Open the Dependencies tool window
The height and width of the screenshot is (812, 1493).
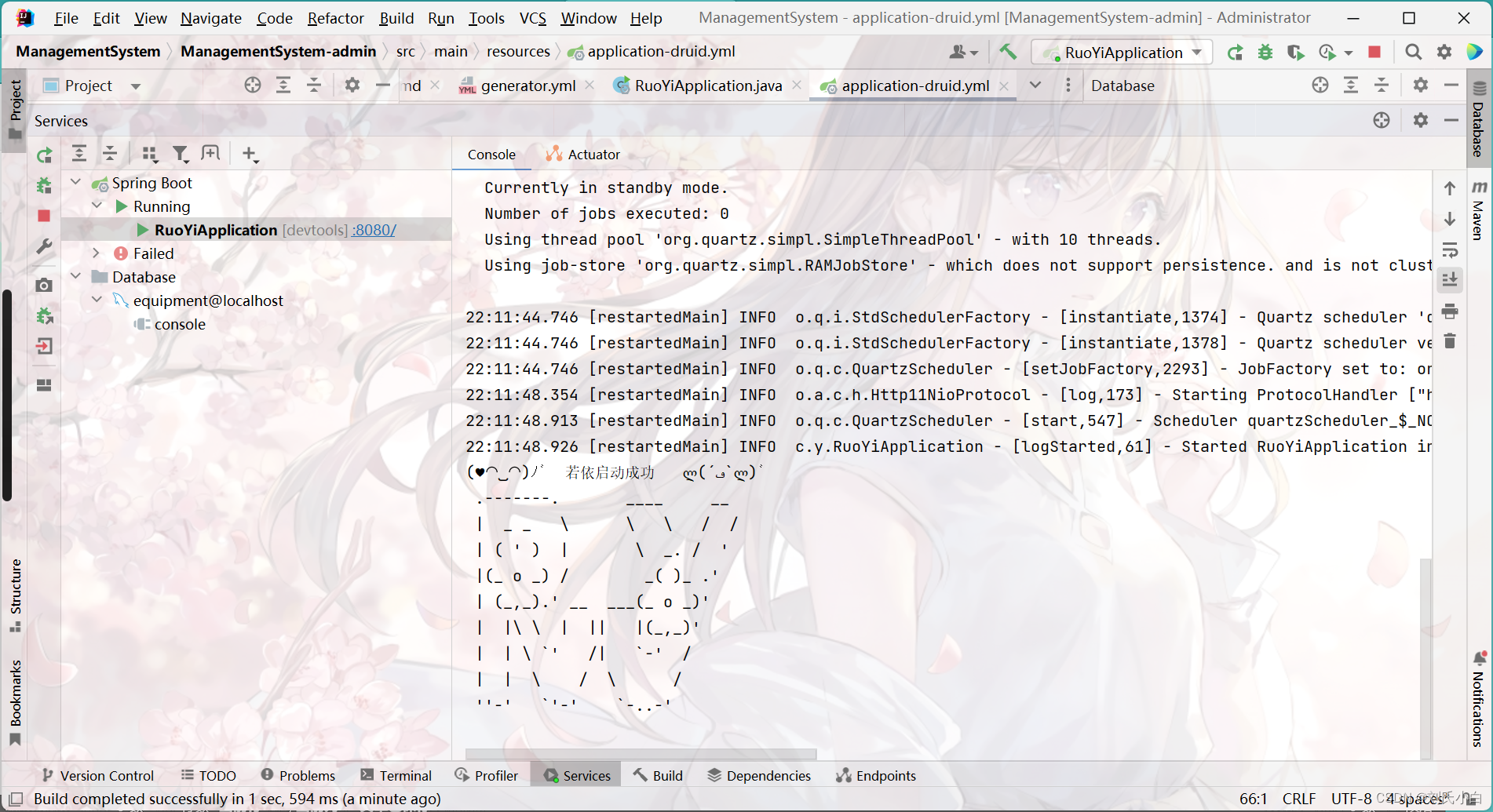tap(759, 775)
